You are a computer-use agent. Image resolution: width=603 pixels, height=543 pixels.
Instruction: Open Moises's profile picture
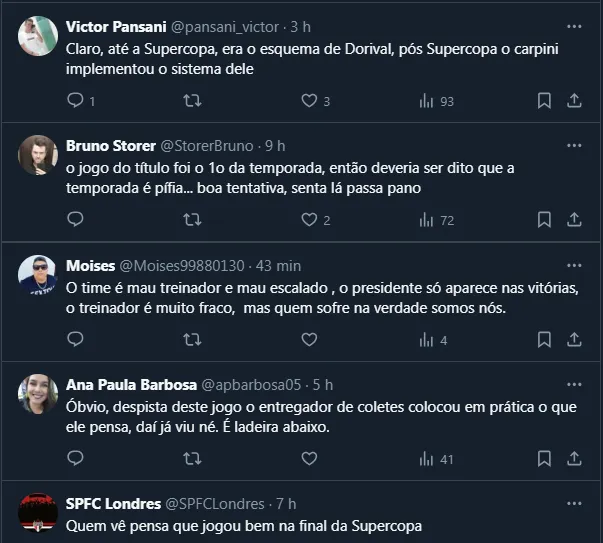pos(38,275)
